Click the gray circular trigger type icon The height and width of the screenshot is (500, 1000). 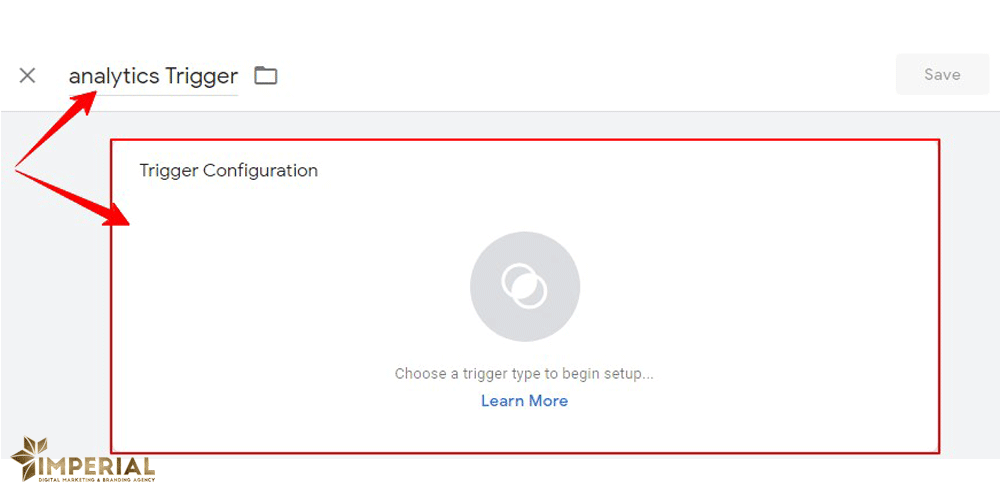[525, 288]
